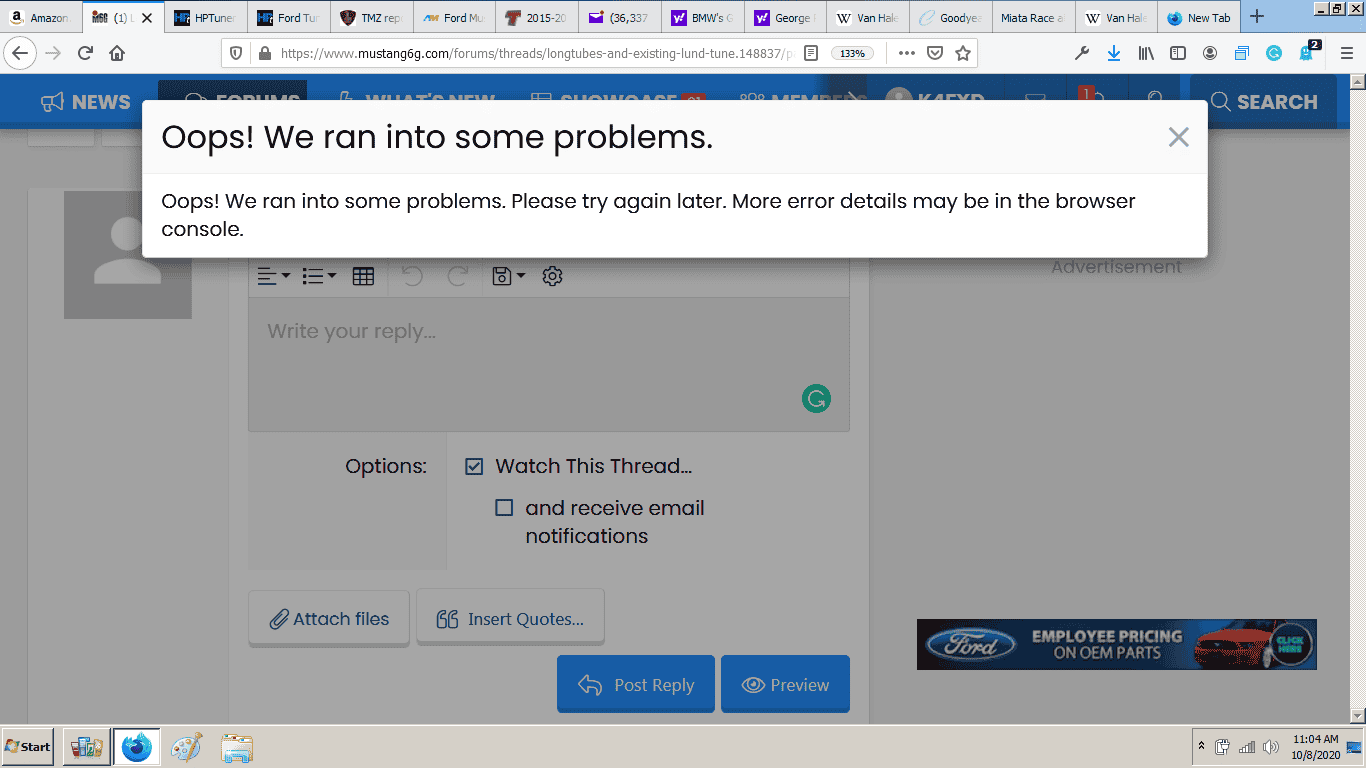Insert a table in the reply editor
1366x768 pixels.
(x=363, y=276)
